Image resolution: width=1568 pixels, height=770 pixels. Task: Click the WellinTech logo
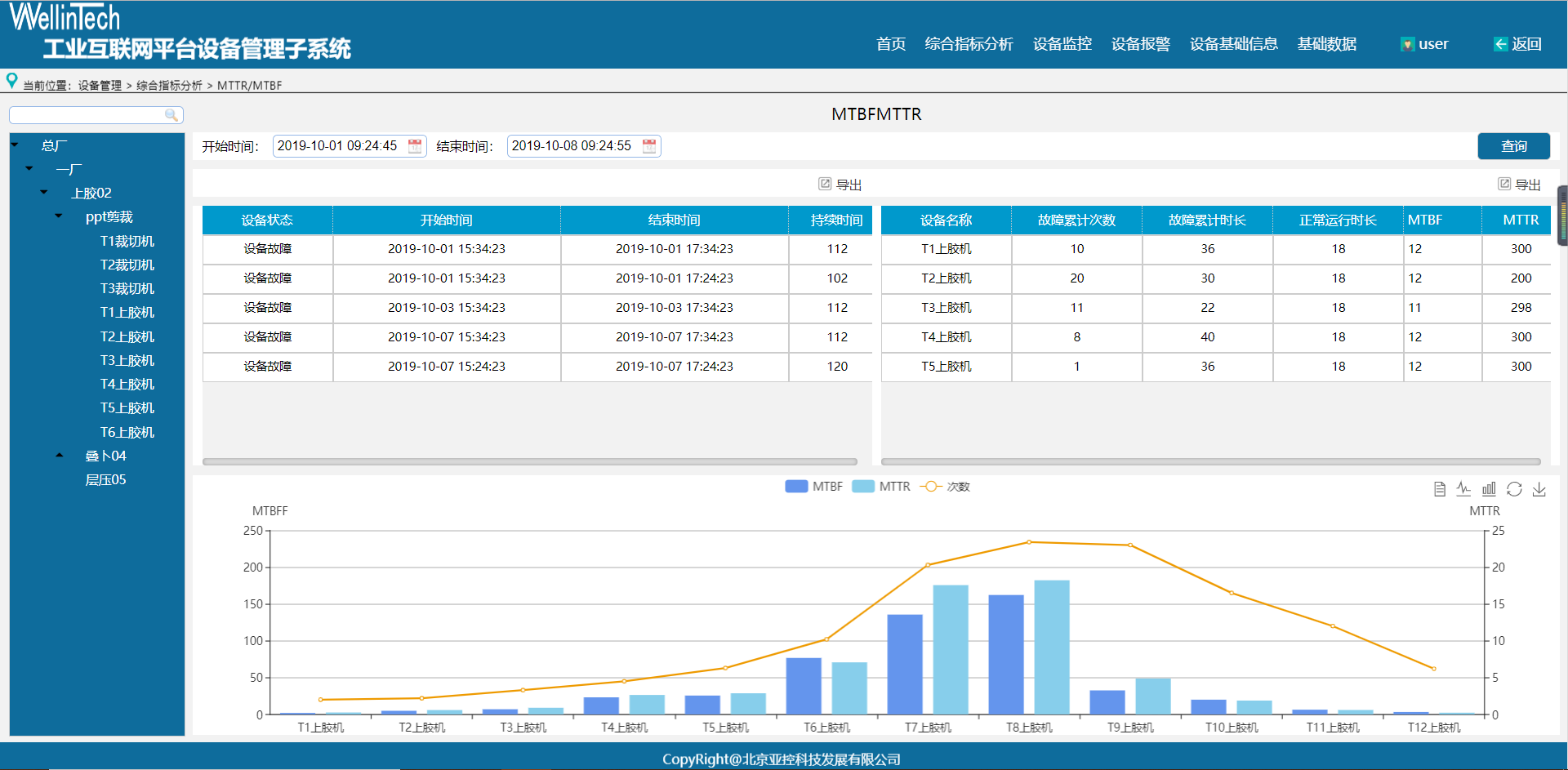[x=65, y=17]
